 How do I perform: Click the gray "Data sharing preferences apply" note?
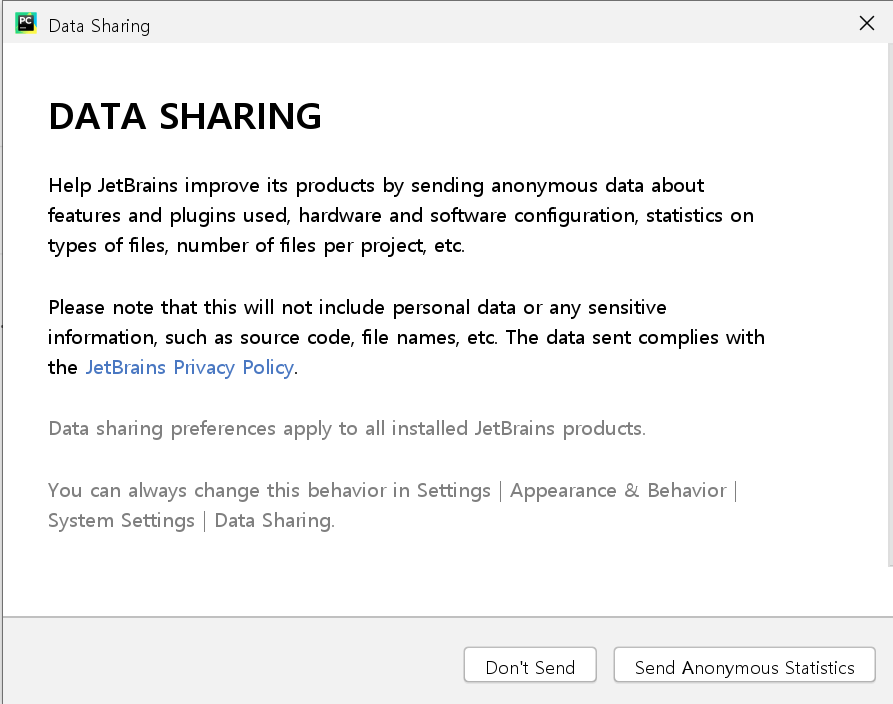[346, 429]
